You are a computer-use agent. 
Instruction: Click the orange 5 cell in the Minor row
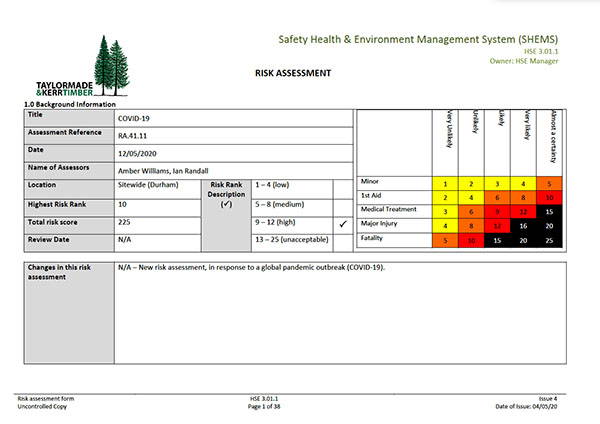click(549, 184)
